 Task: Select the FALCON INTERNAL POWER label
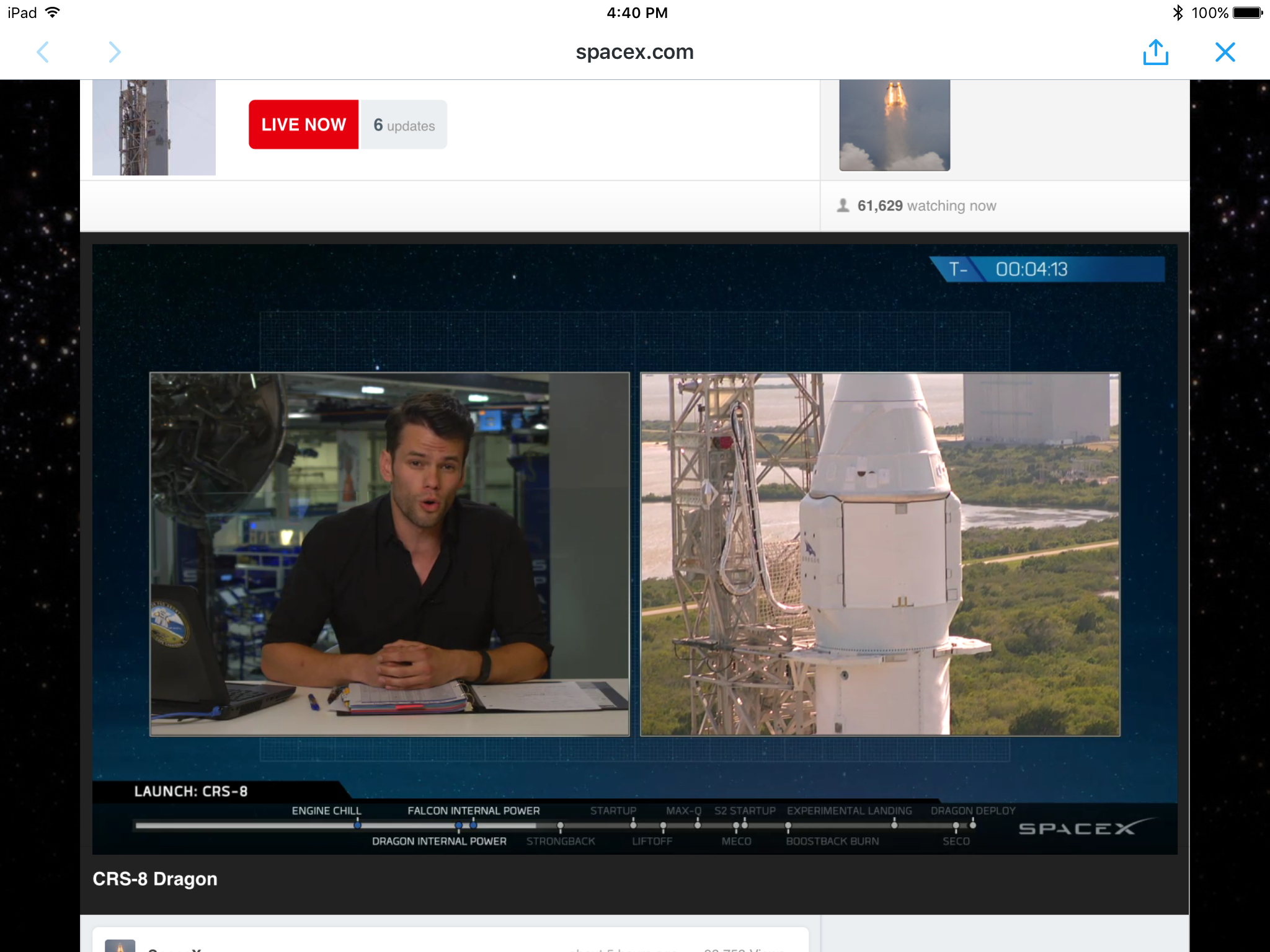coord(474,811)
